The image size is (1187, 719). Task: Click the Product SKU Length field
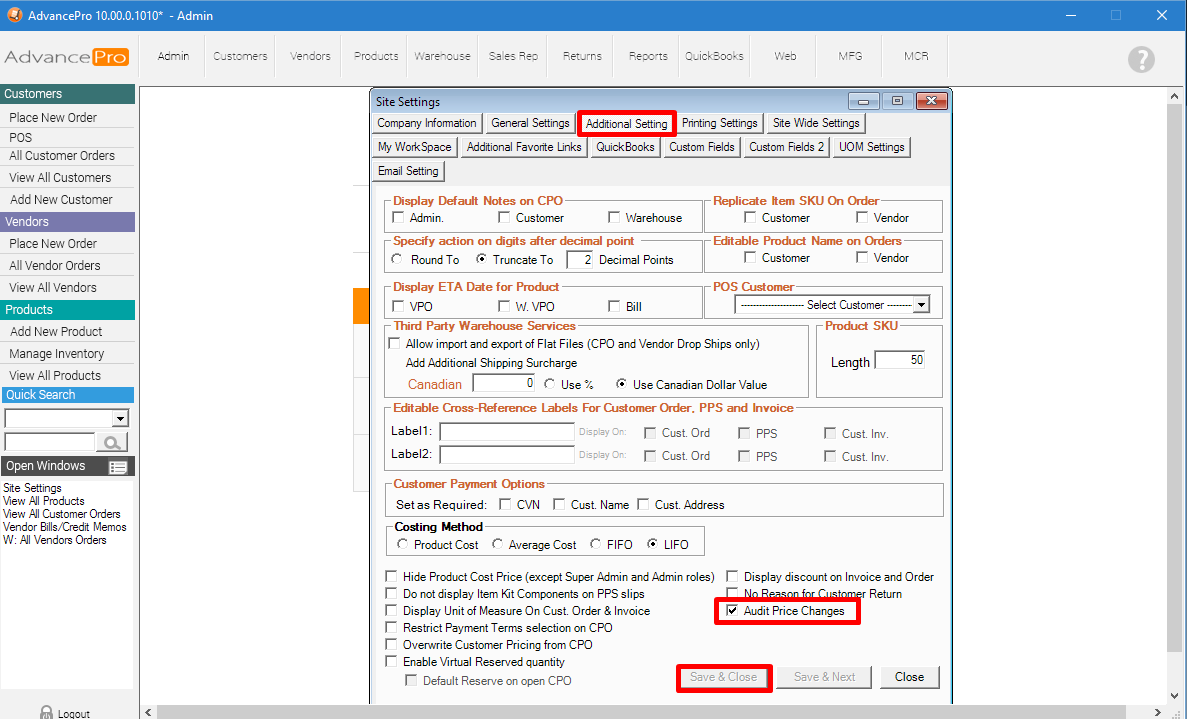pyautogui.click(x=899, y=361)
